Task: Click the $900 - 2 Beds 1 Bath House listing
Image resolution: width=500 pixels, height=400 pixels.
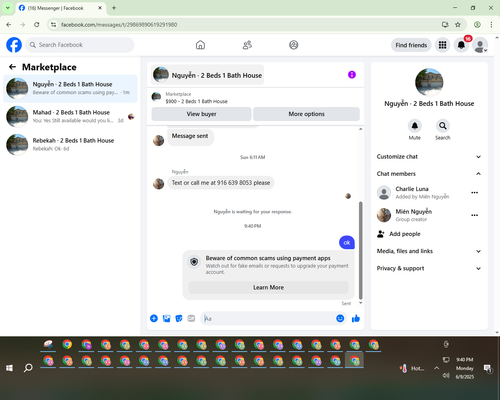Action: click(196, 101)
